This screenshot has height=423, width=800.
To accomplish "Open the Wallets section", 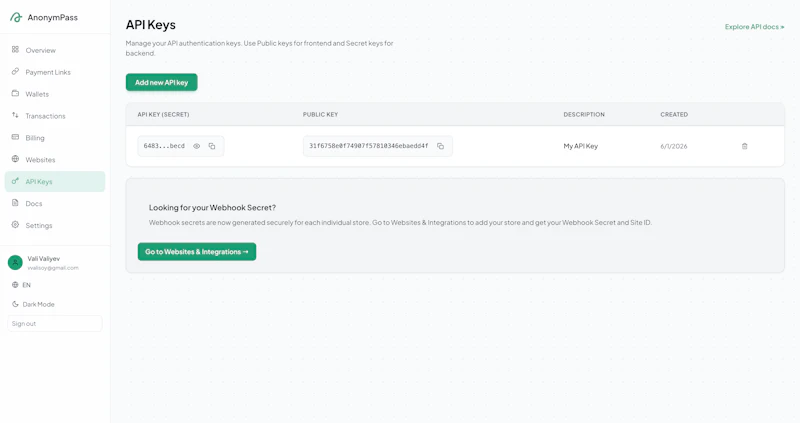I will (55, 94).
